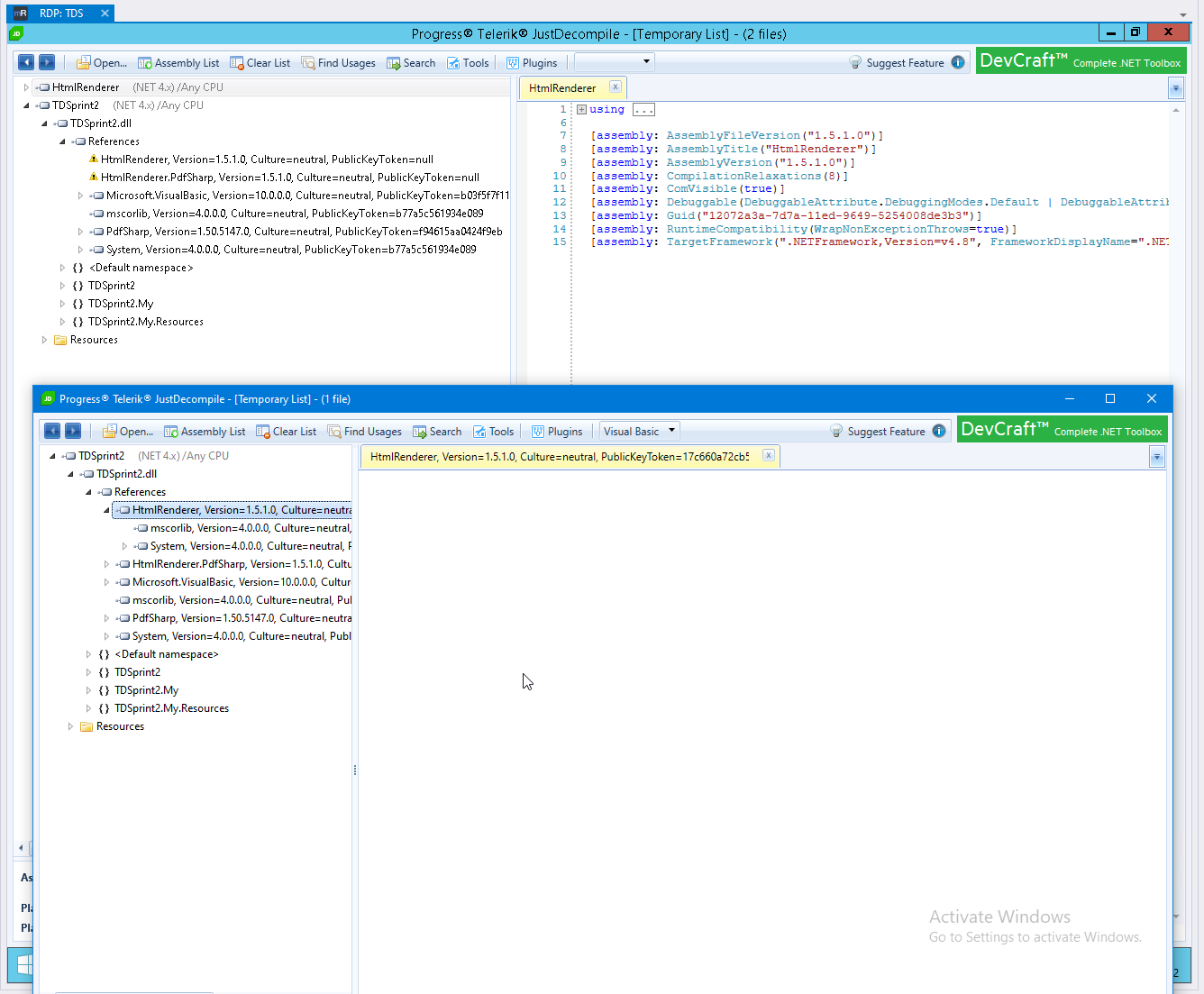Open the empty language dropdown in the back window
This screenshot has width=1204, height=994.
pyautogui.click(x=614, y=62)
